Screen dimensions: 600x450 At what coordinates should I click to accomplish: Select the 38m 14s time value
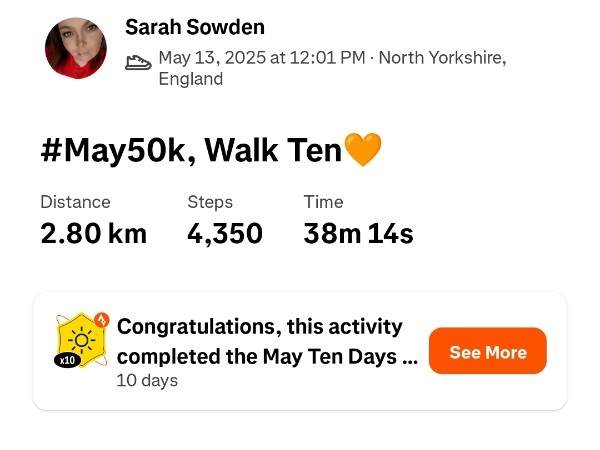coord(358,234)
